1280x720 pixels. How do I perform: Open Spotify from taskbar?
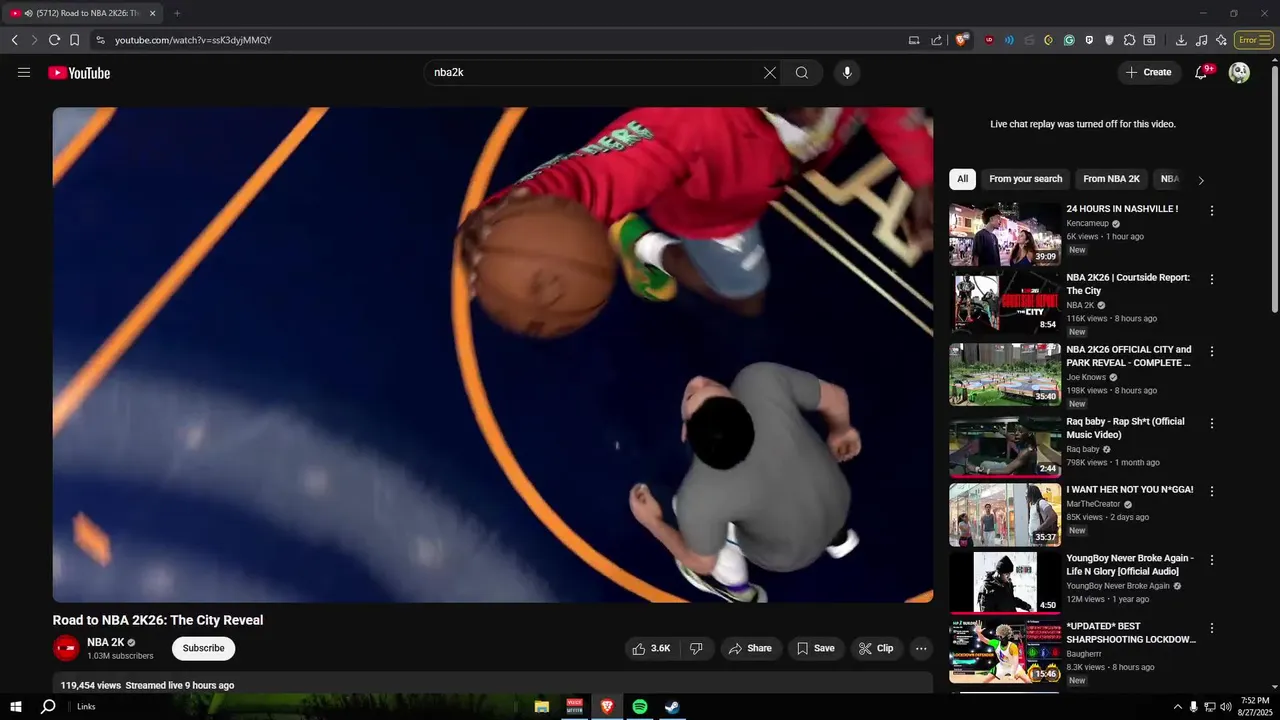coord(640,706)
